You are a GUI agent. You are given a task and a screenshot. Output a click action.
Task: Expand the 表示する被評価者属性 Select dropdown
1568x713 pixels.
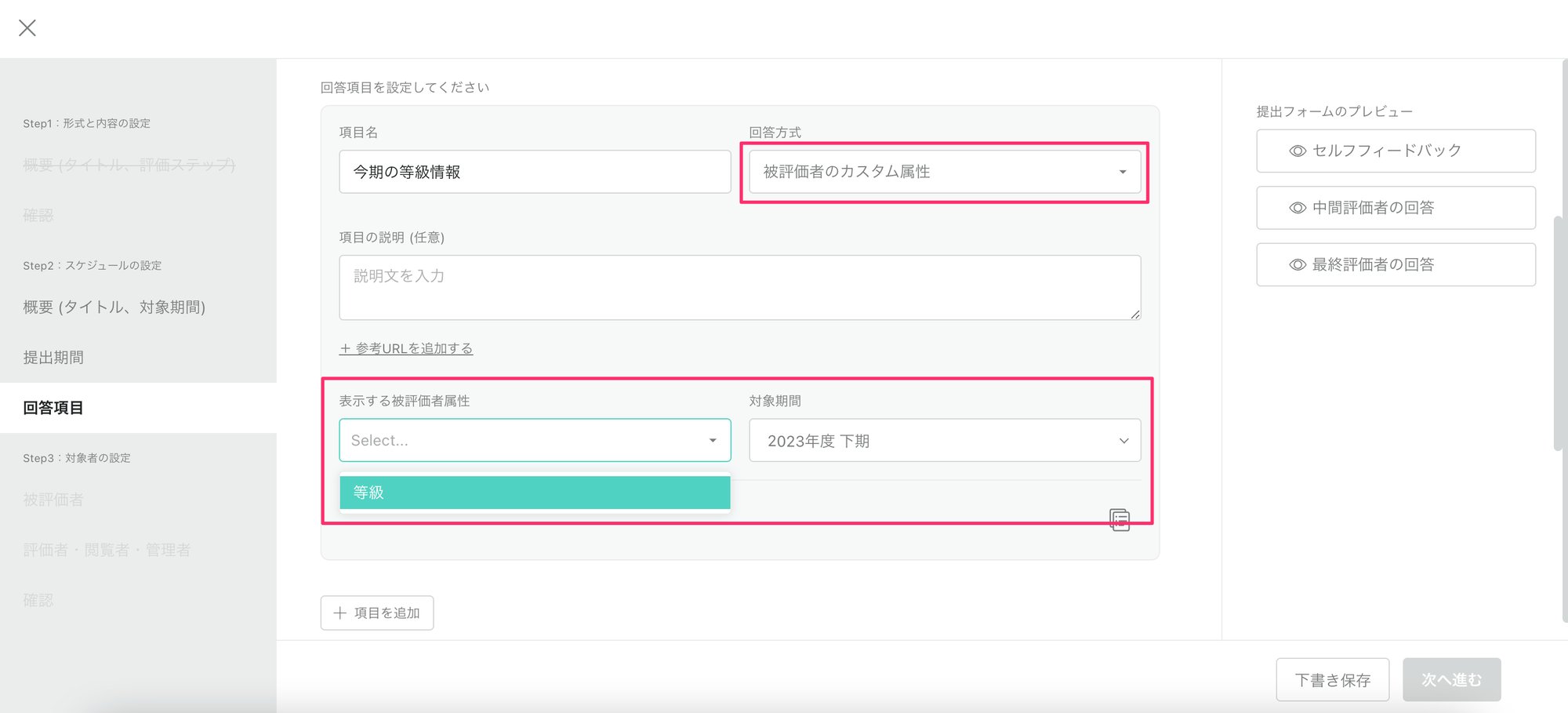pyautogui.click(x=534, y=440)
